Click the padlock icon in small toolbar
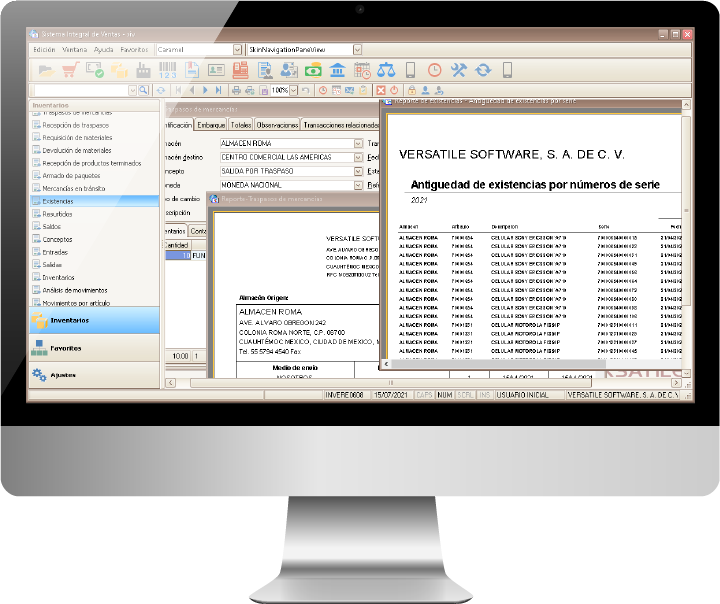Screen dimensions: 720x604 (x=411, y=90)
